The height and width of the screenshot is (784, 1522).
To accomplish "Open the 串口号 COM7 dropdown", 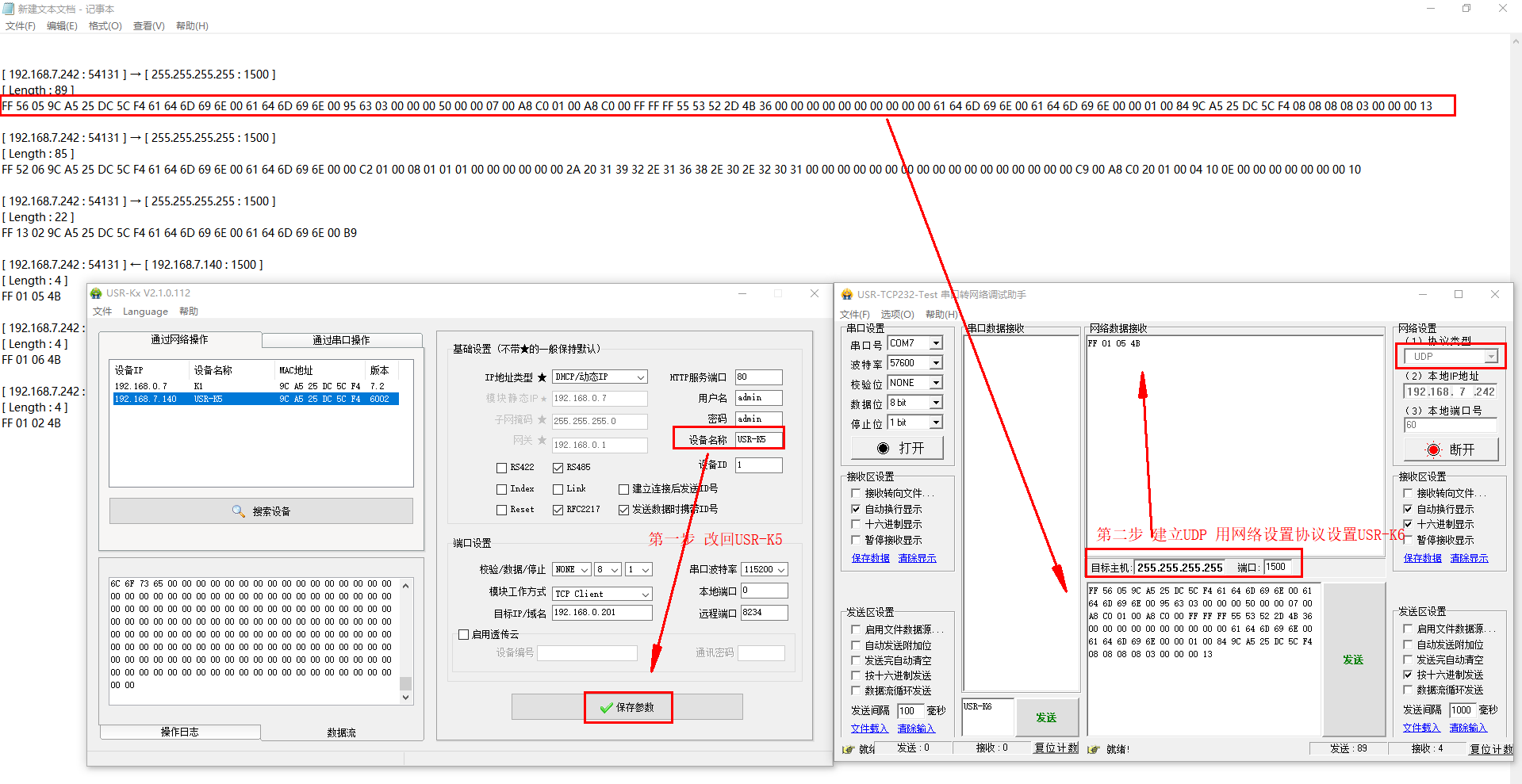I will (x=936, y=343).
